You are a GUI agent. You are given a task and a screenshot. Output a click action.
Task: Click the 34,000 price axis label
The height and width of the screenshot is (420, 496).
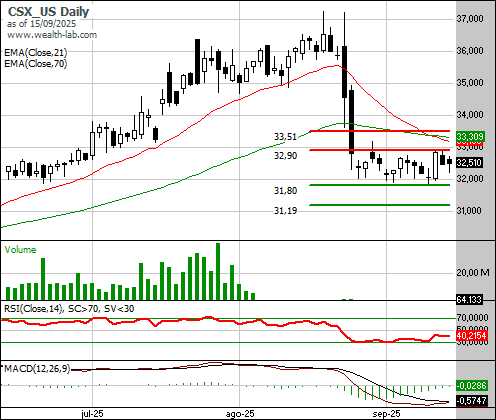(x=470, y=115)
